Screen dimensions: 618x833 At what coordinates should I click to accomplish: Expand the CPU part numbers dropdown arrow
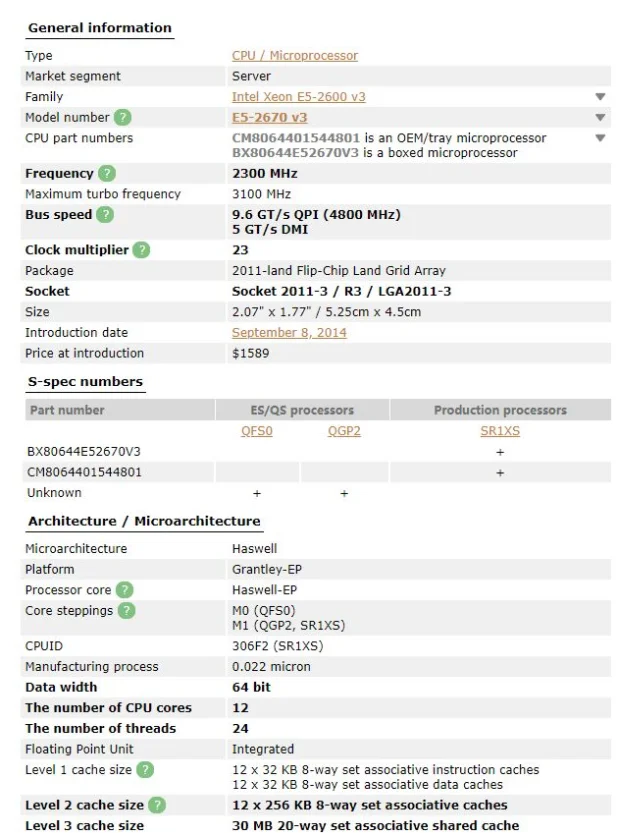(600, 138)
